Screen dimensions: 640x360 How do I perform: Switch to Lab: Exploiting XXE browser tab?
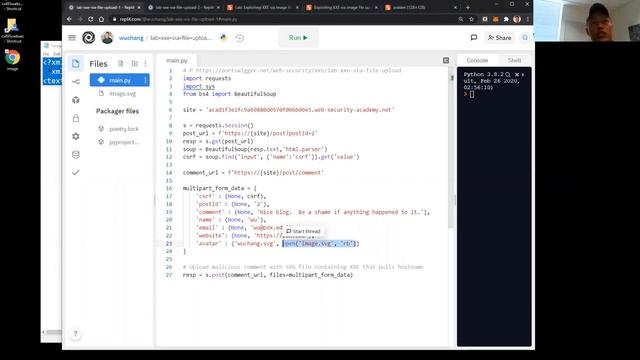pos(262,7)
